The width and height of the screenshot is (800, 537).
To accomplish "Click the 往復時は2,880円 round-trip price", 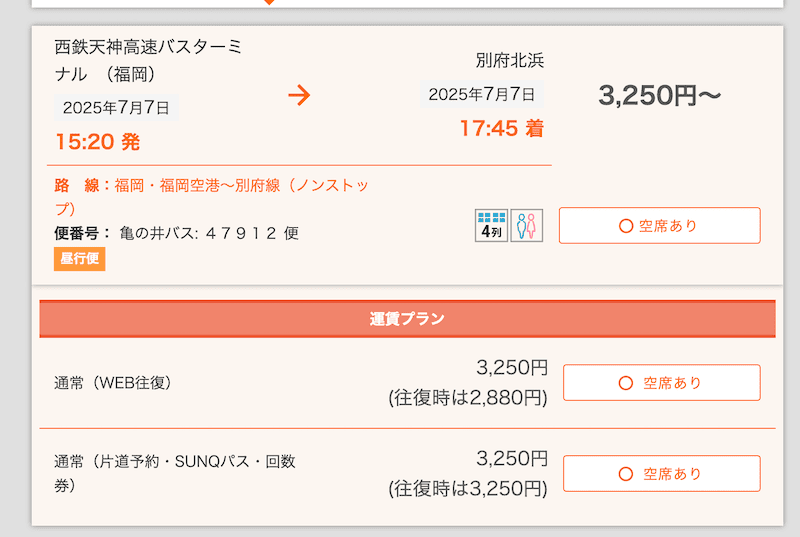I will [x=468, y=398].
